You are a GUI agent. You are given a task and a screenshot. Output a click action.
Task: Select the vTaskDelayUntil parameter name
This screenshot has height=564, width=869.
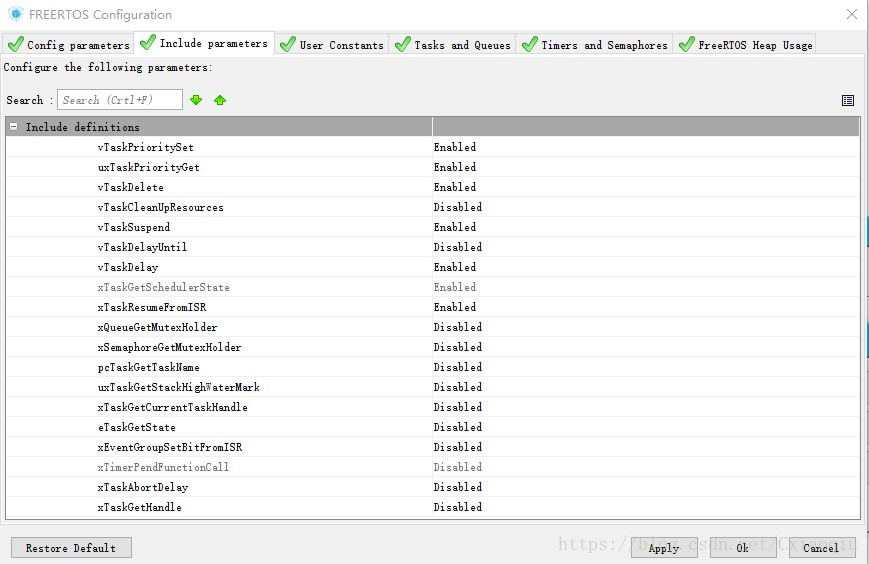(x=142, y=247)
